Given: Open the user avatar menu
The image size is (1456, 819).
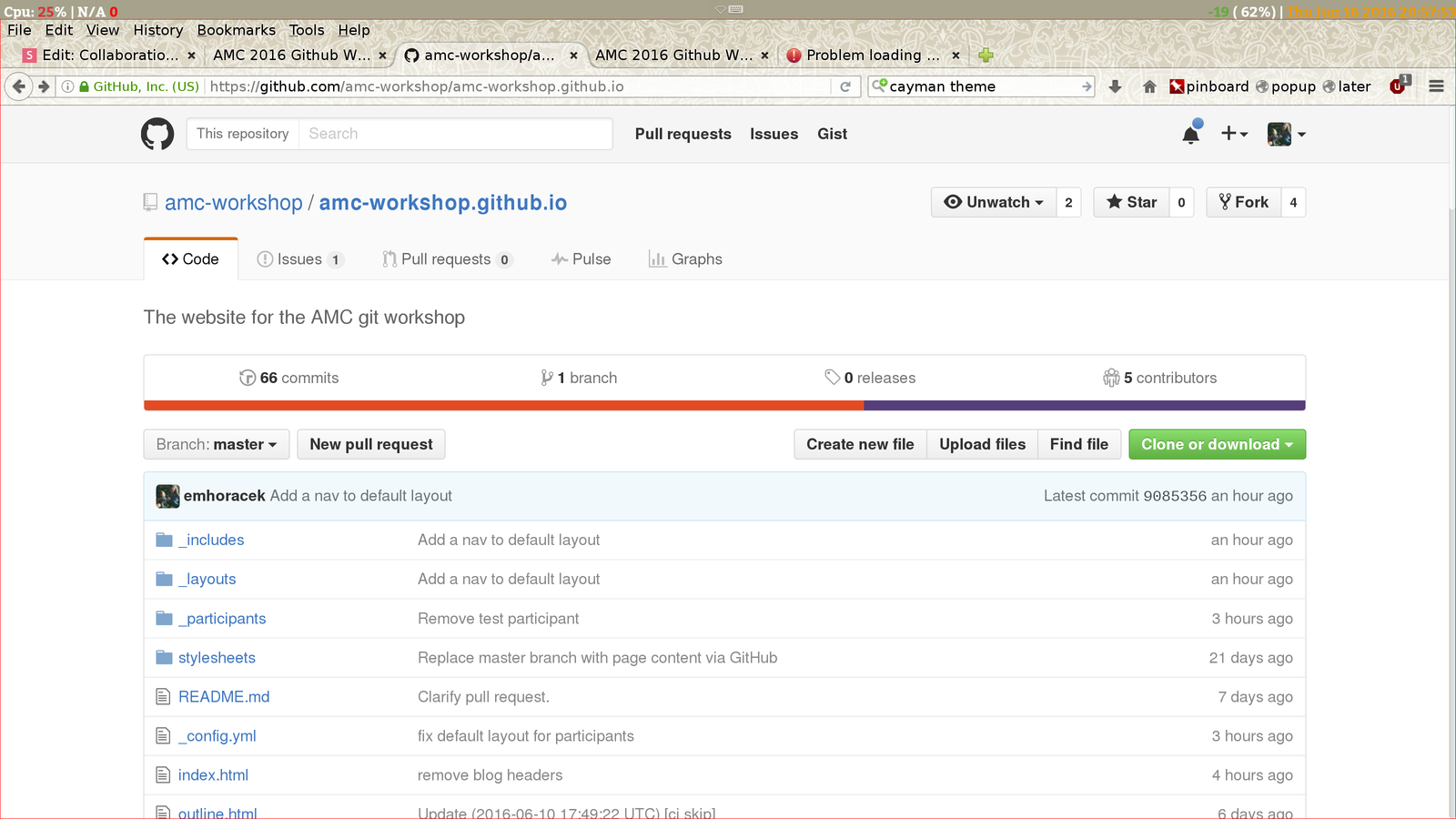Looking at the screenshot, I should pos(1286,134).
